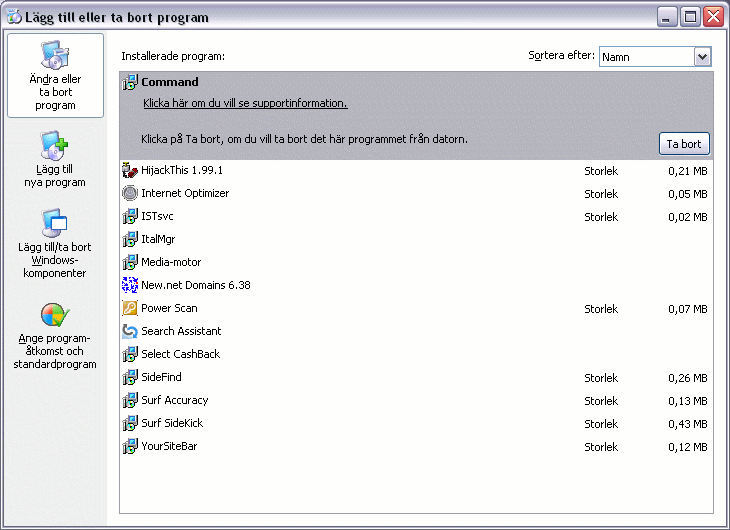Click the Ta bort button
Screen dimensions: 730x530
coord(684,144)
